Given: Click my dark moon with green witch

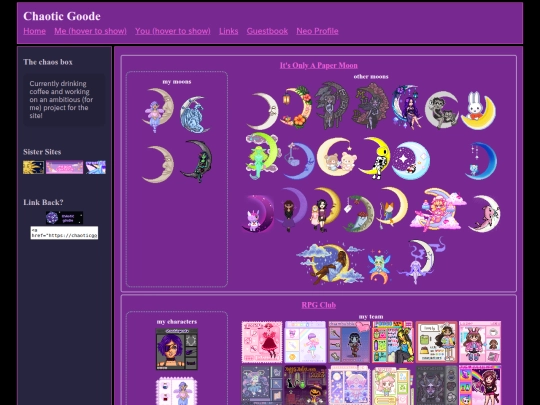Looking at the screenshot, I should click(x=196, y=160).
